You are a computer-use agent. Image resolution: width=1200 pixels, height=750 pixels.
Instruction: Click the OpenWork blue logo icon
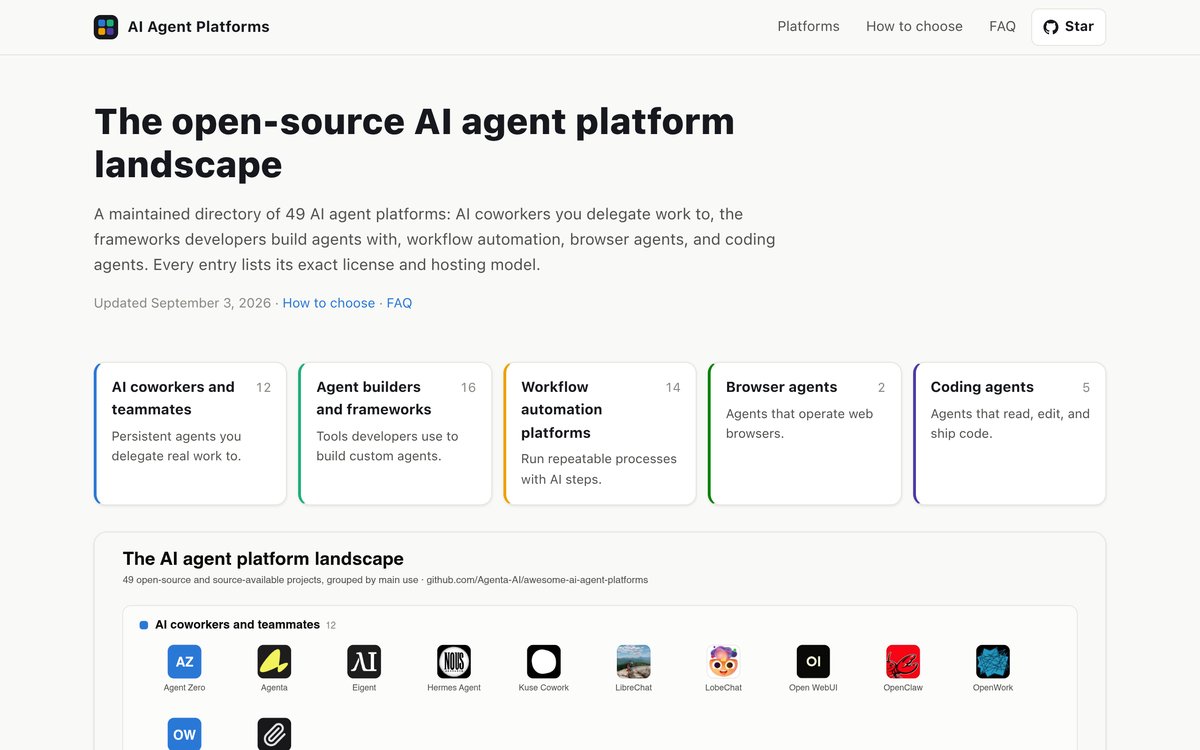click(x=993, y=662)
